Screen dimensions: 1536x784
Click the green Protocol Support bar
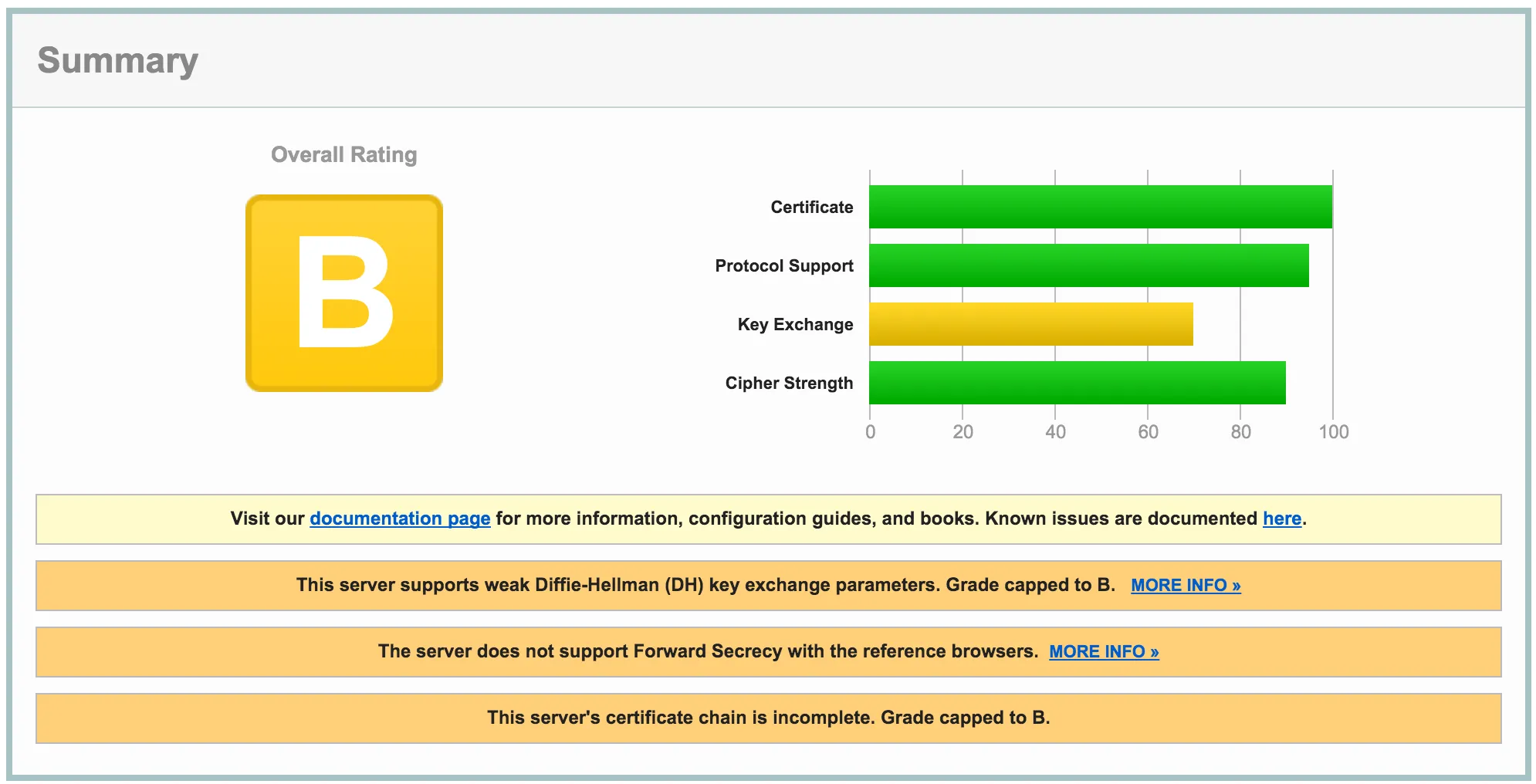click(x=1088, y=265)
